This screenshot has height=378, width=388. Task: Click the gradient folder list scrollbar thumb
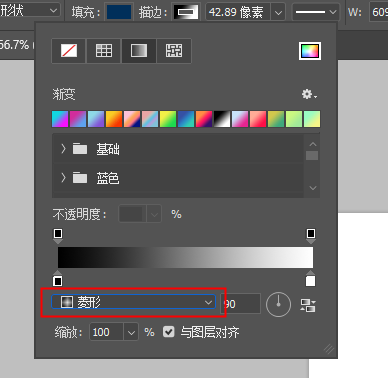click(x=312, y=156)
